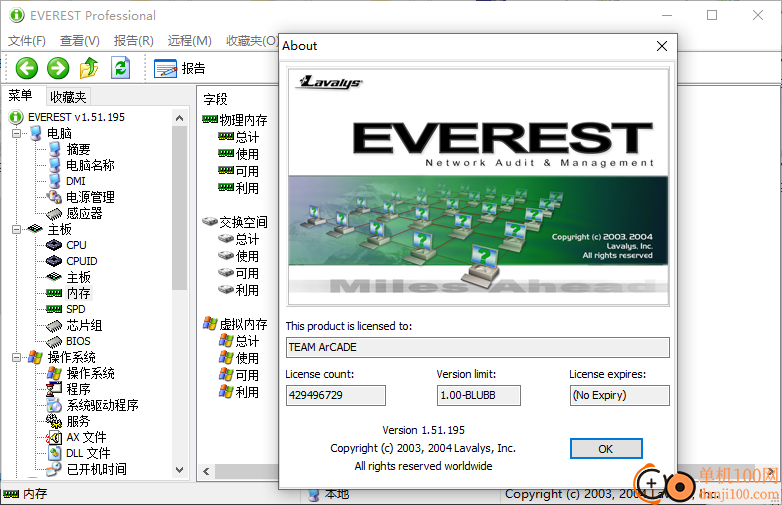Viewport: 782px width, 505px height.
Task: Select the CPU chip icon
Action: point(54,245)
